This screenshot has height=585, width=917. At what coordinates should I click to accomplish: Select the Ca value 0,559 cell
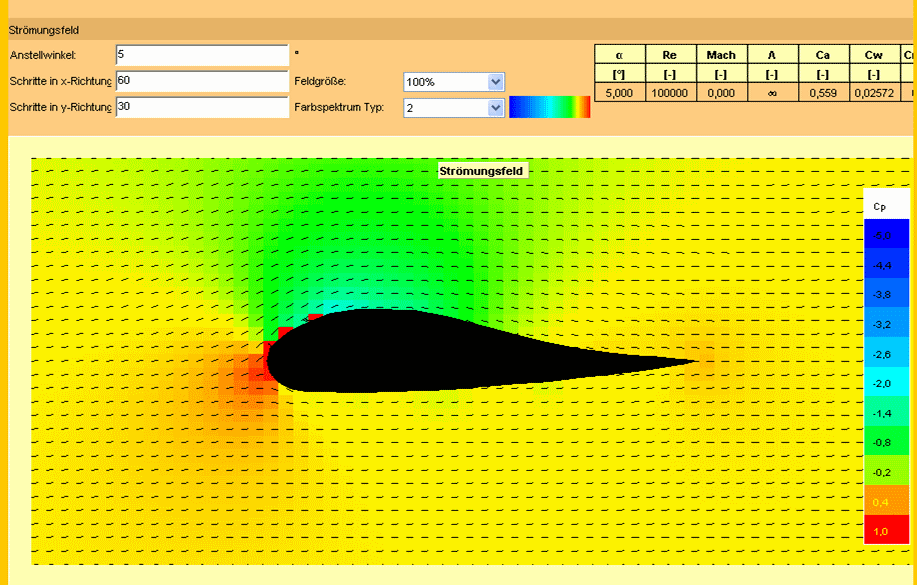[x=823, y=93]
